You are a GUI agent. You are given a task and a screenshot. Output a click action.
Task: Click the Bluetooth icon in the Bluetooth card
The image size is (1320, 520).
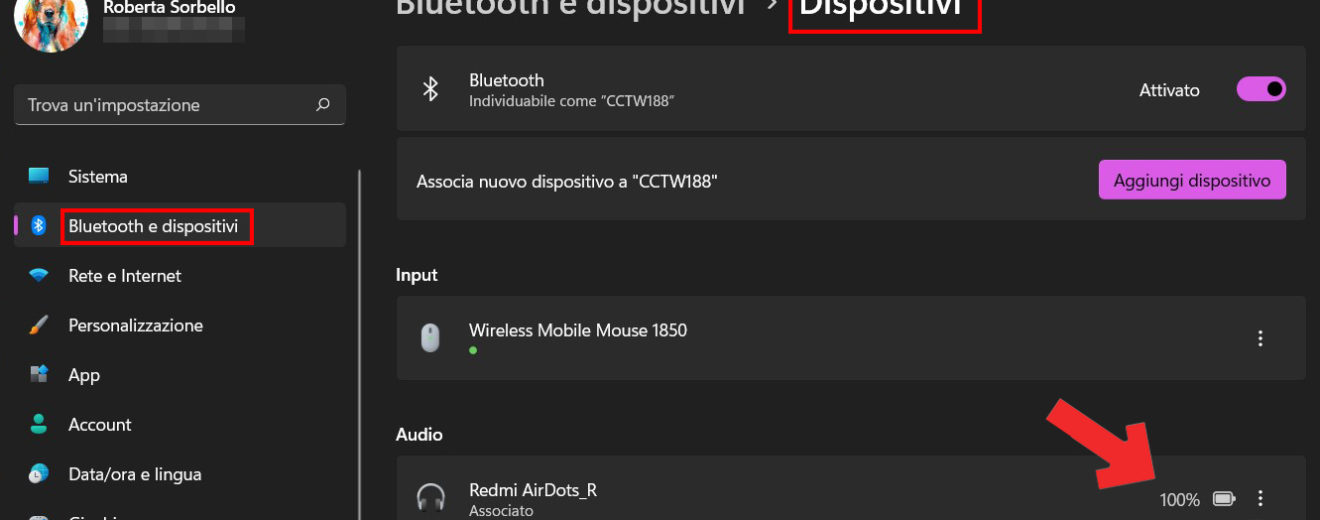coord(430,90)
